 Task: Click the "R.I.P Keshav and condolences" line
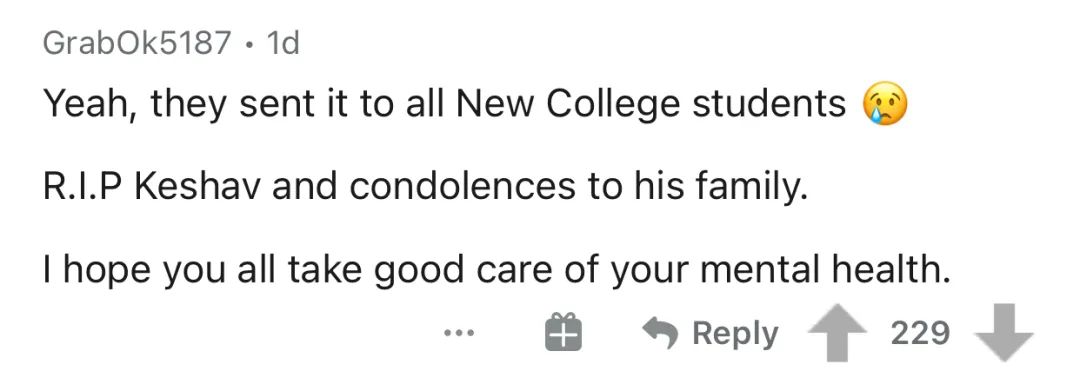coord(425,188)
